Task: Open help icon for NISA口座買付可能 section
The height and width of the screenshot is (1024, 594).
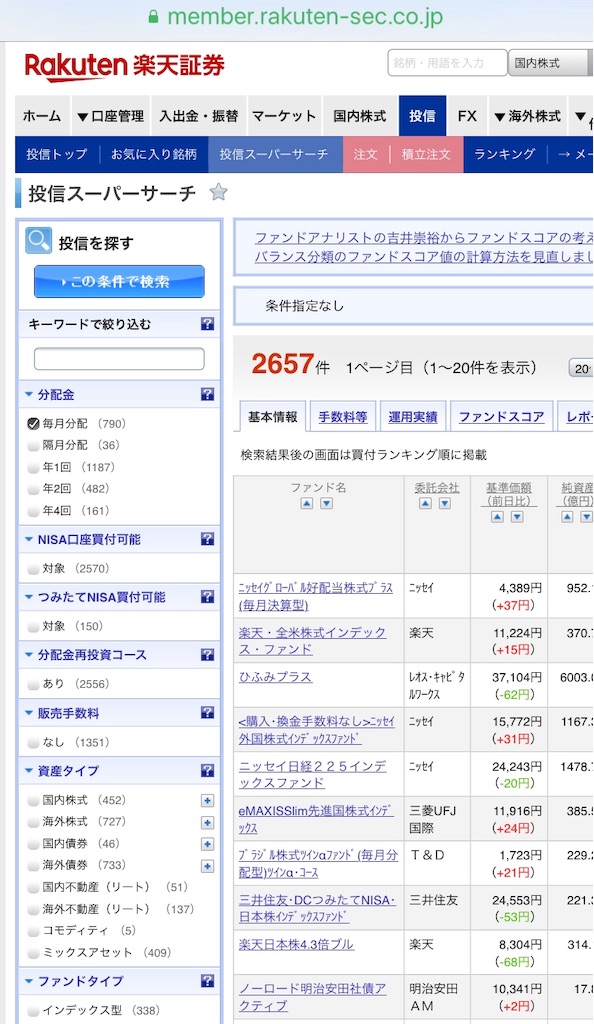Action: tap(207, 539)
